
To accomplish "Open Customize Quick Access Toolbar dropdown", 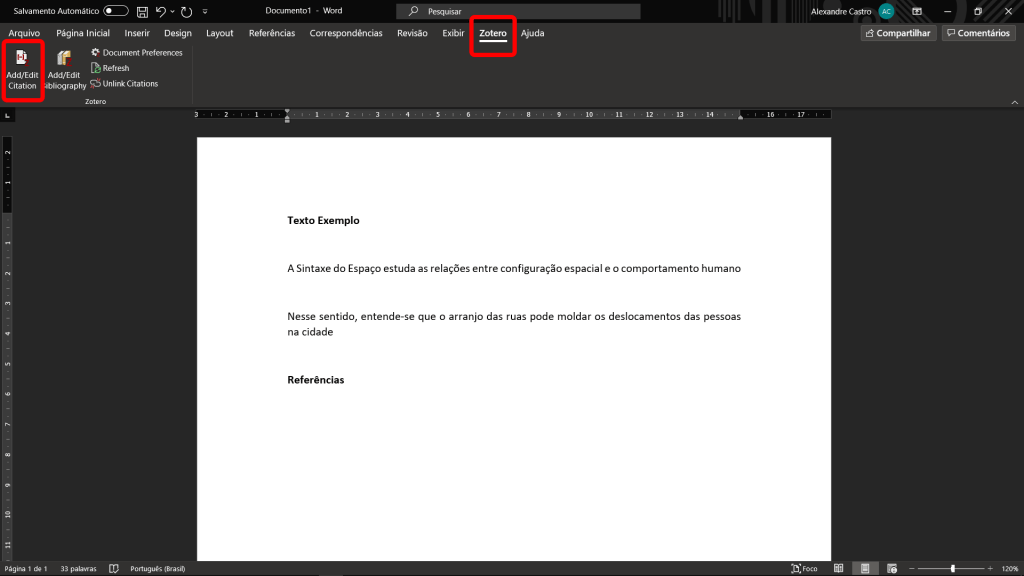I will click(x=205, y=11).
